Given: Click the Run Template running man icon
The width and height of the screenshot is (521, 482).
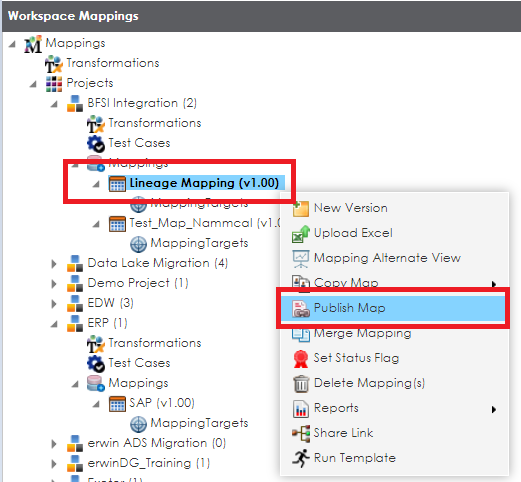Looking at the screenshot, I should (x=301, y=458).
